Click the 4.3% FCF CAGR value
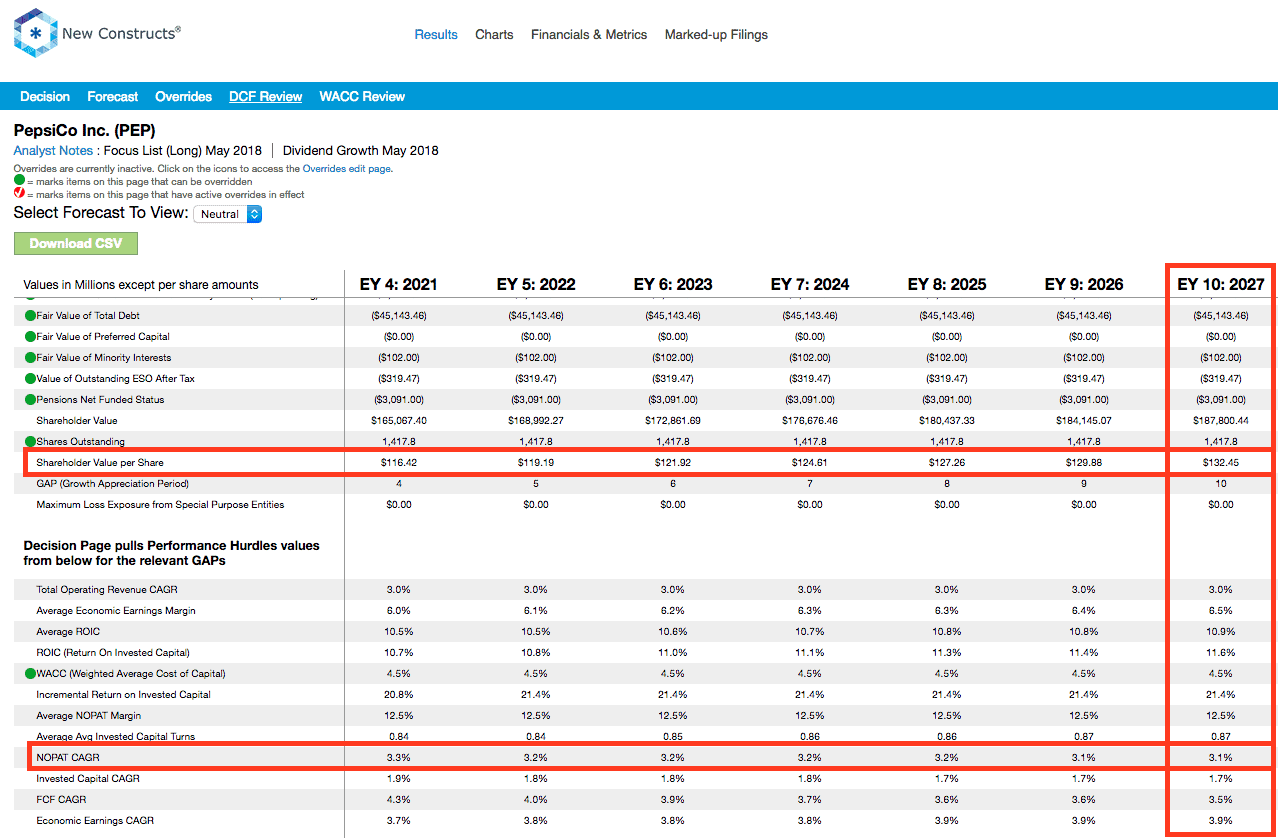The image size is (1278, 838). point(398,799)
